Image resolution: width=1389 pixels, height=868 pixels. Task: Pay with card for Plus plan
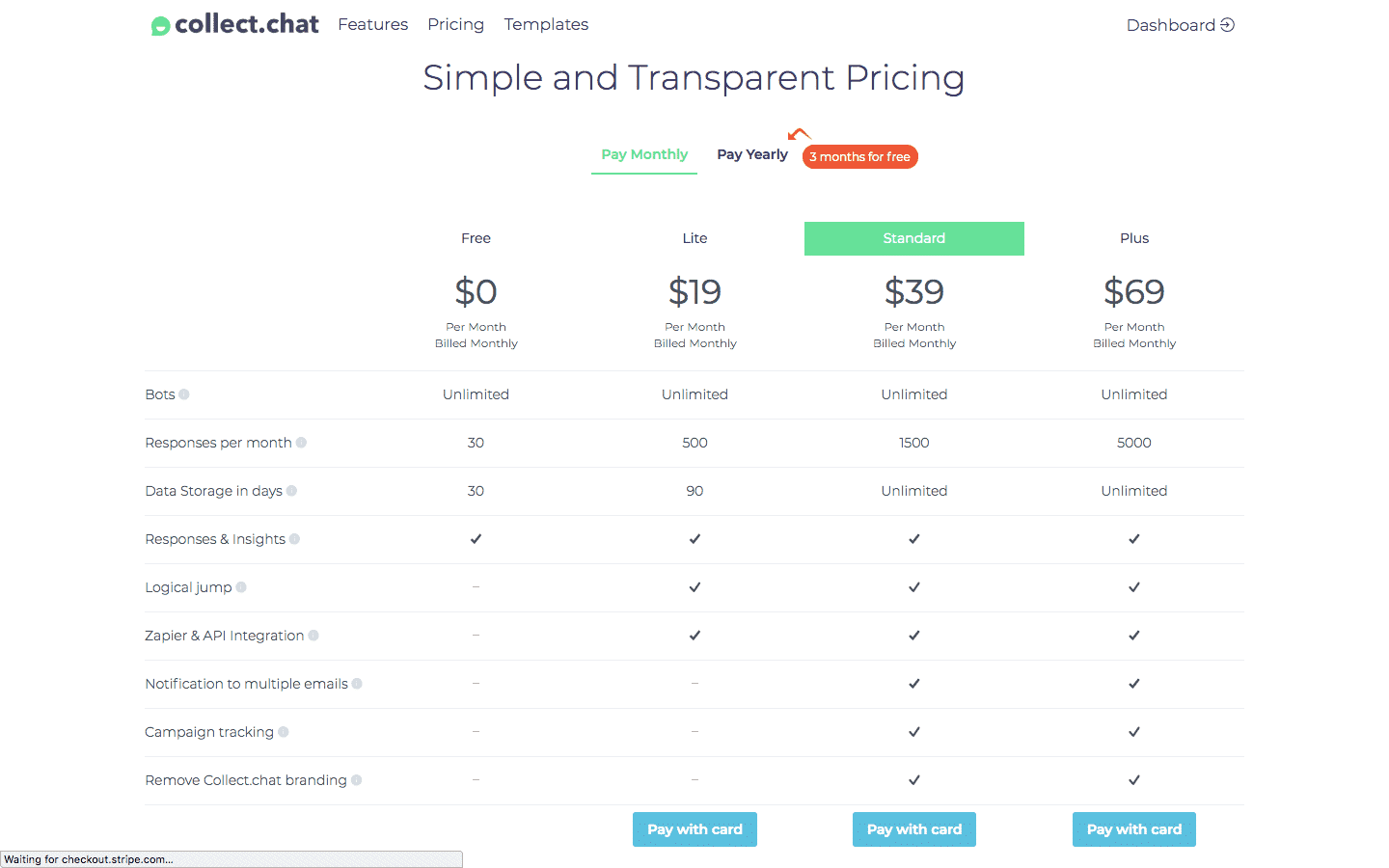coord(1134,829)
